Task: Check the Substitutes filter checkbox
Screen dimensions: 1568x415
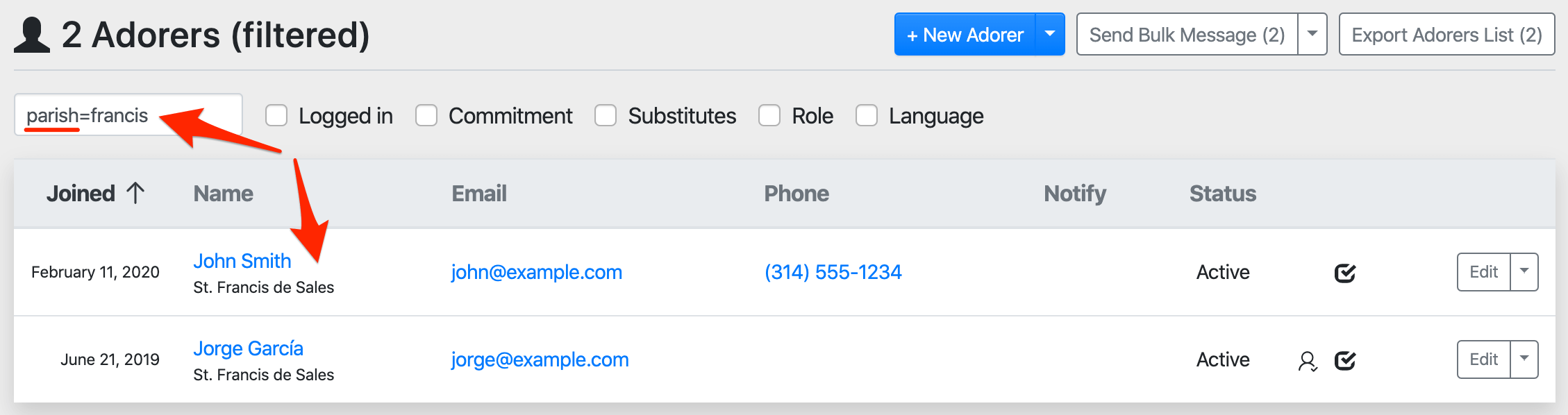Action: pos(606,115)
